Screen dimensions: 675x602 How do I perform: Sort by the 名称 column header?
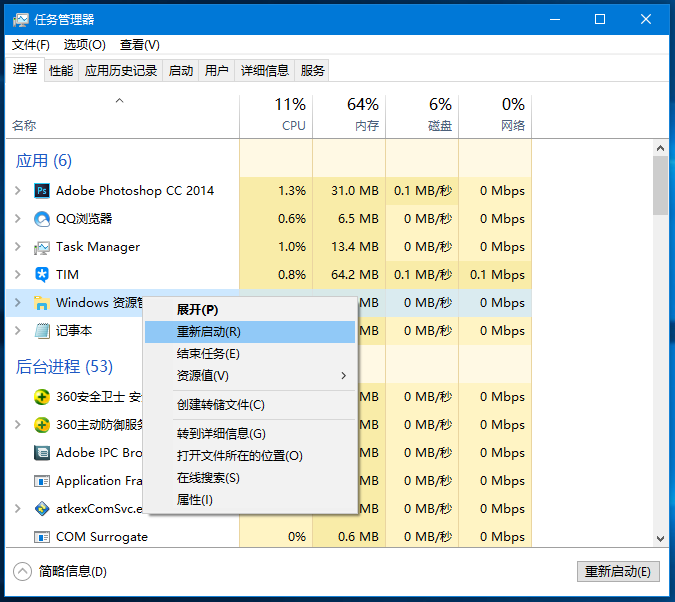(122, 116)
